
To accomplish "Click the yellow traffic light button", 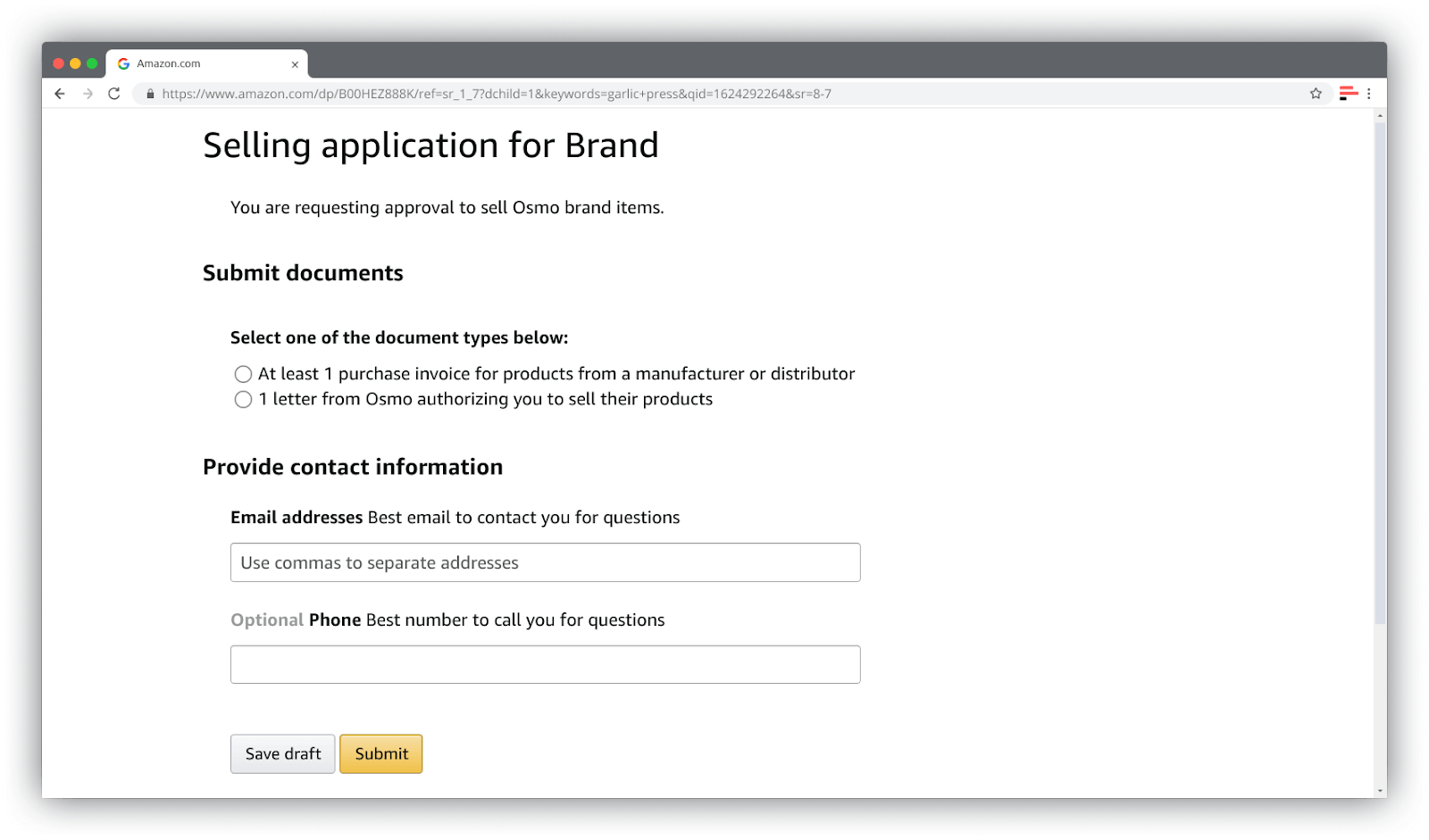I will click(x=74, y=62).
